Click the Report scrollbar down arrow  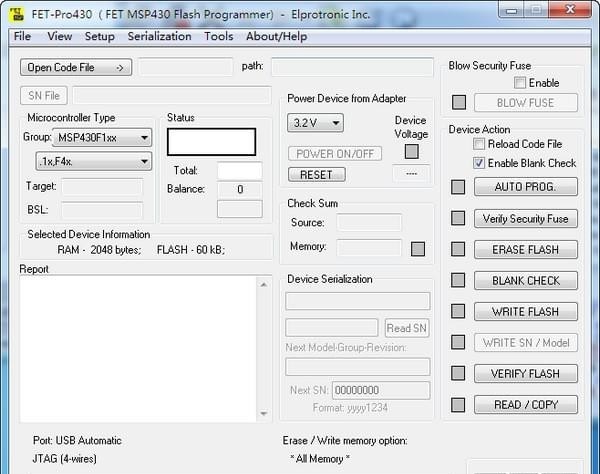point(263,414)
